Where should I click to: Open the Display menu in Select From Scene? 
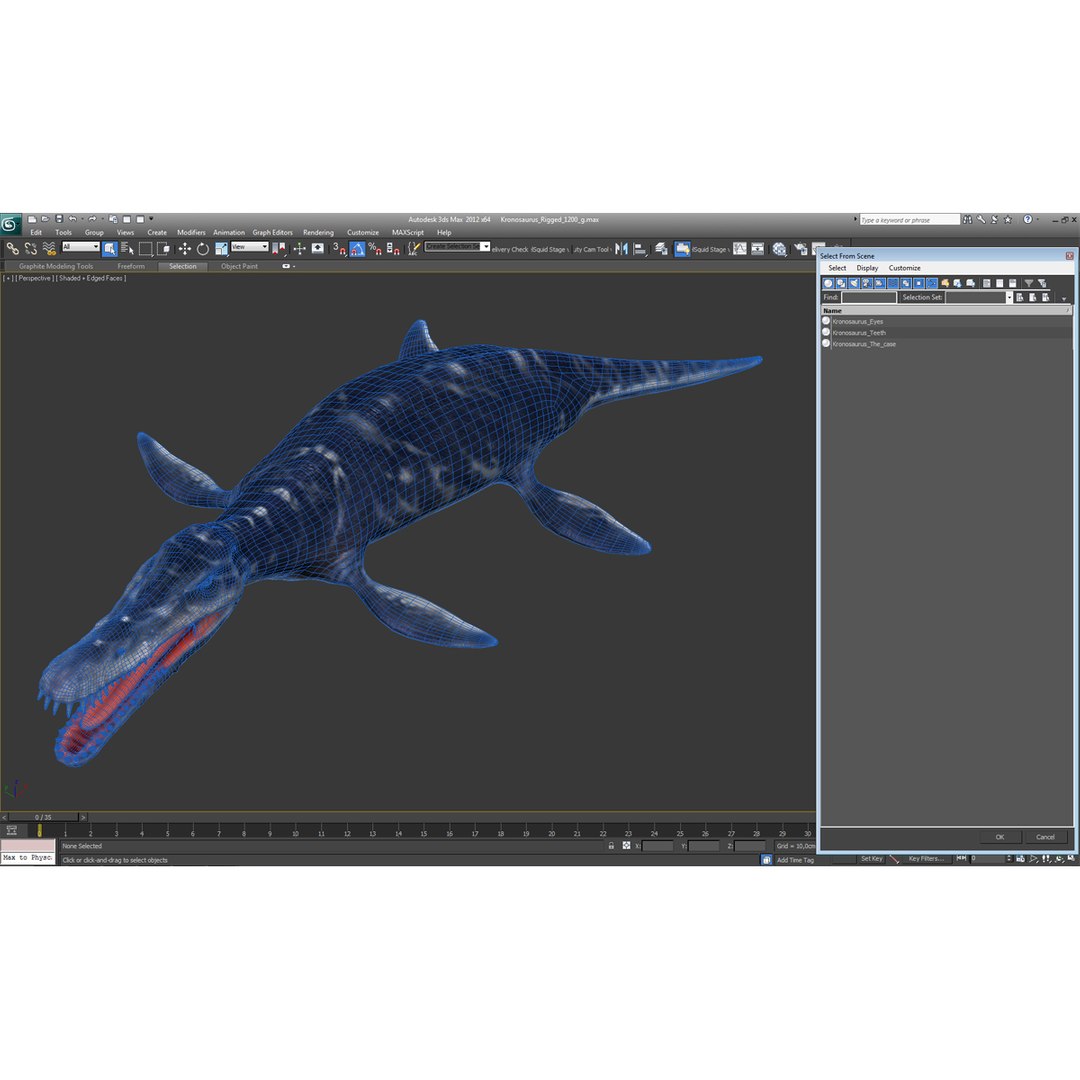[867, 268]
